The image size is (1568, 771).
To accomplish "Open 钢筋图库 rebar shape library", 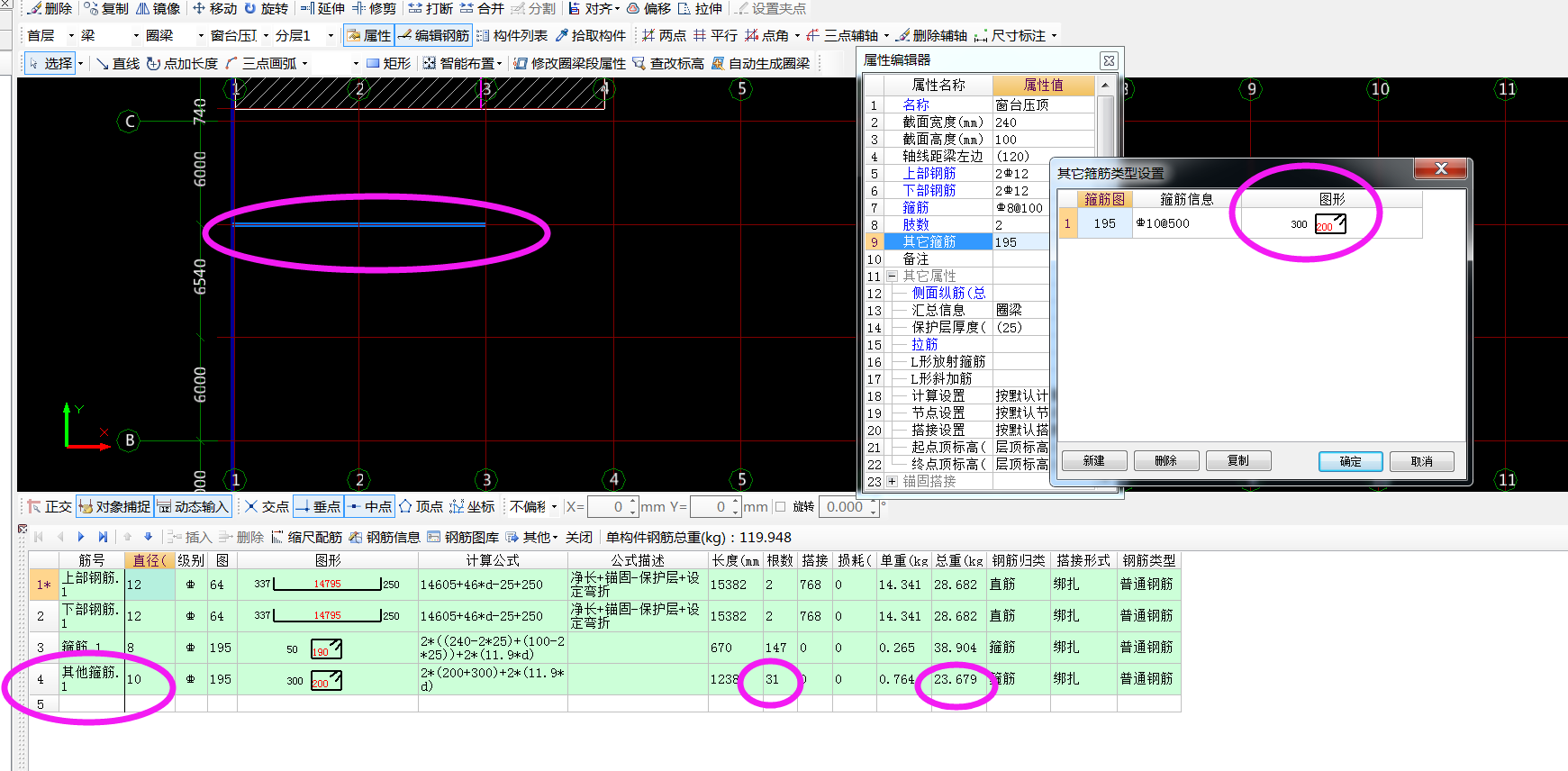I will pyautogui.click(x=463, y=537).
